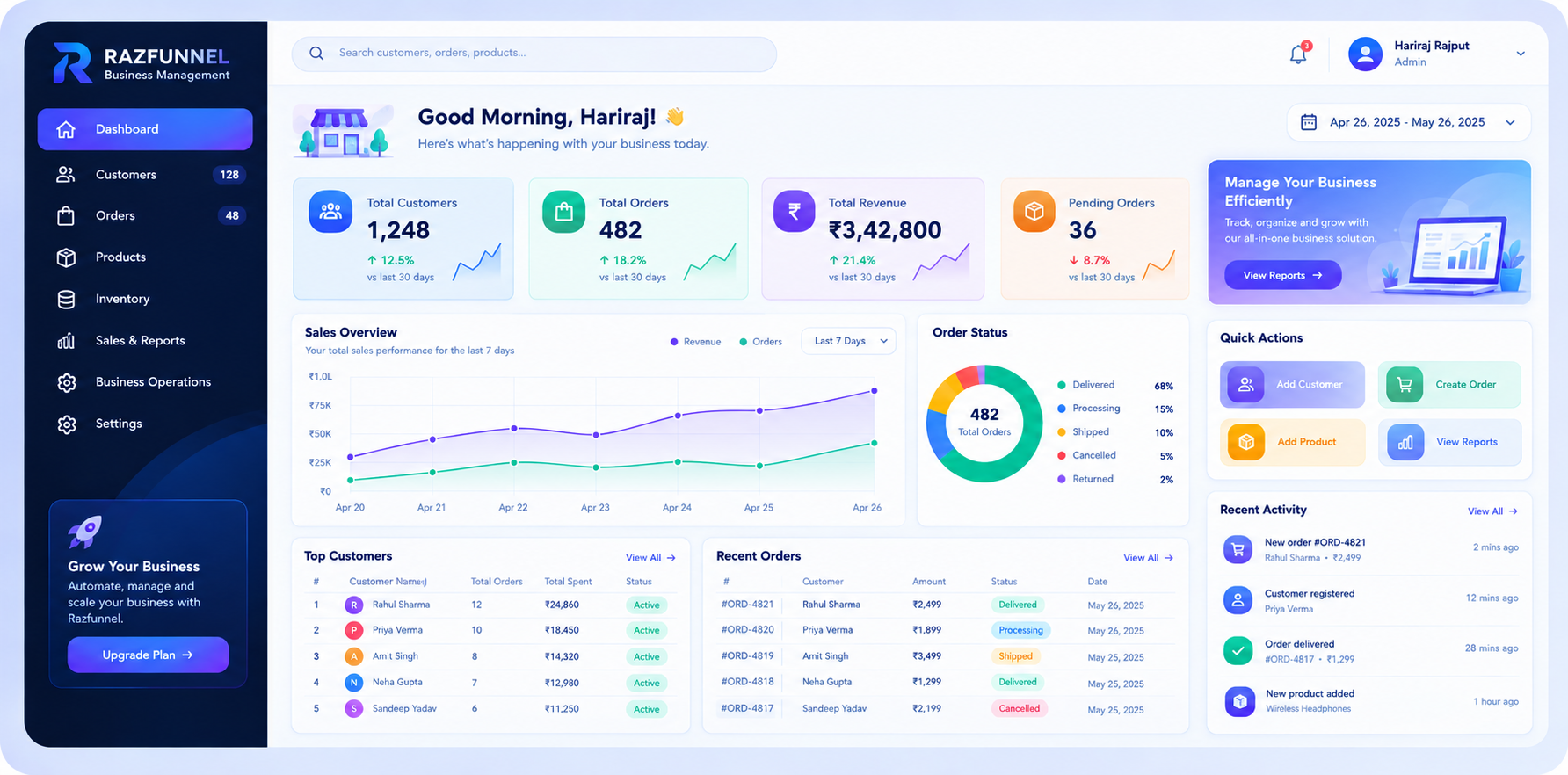Toggle the Cancelled legend in Order Status

click(1086, 455)
